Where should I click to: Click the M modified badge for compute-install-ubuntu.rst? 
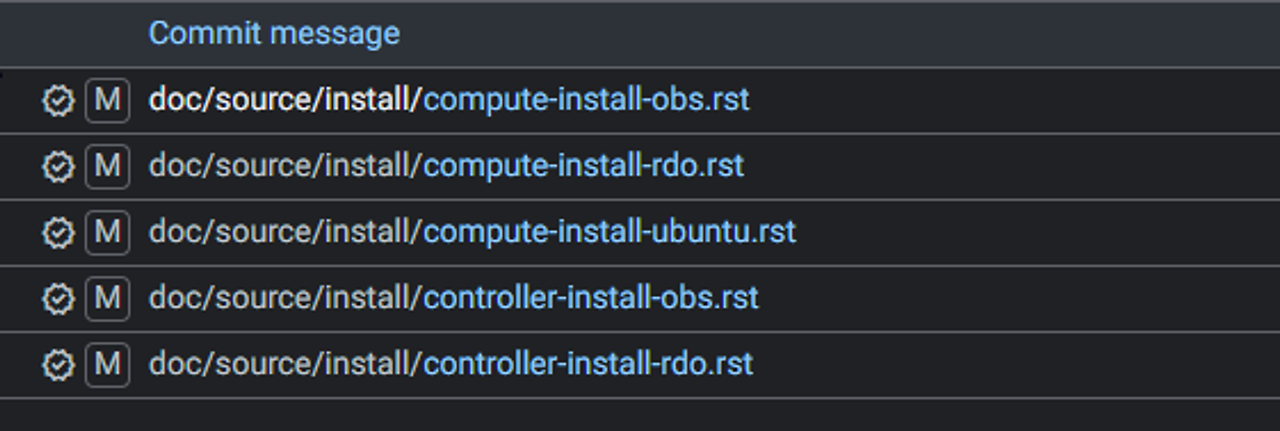(107, 233)
